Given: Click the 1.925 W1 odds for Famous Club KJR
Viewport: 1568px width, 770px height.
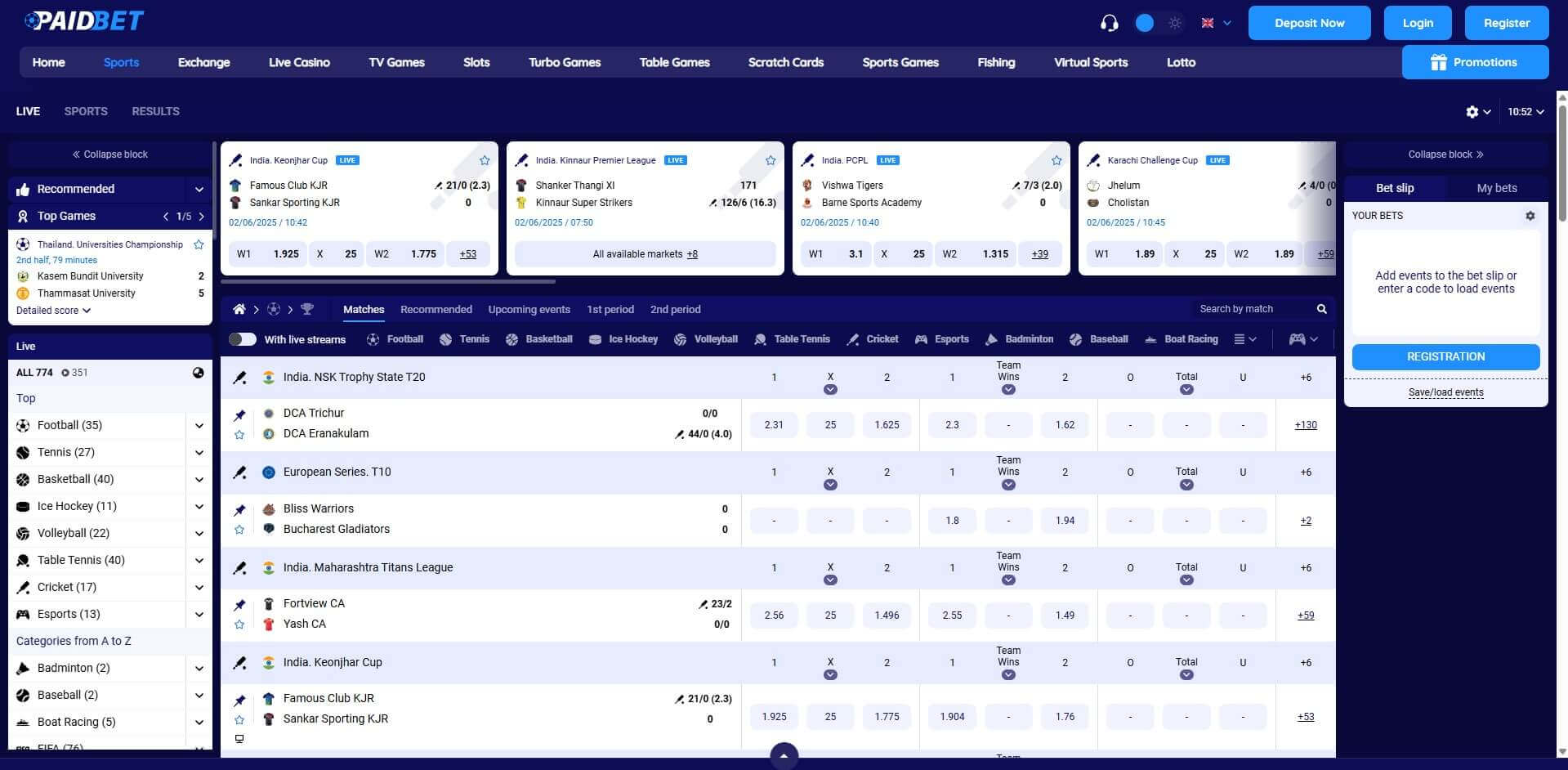Looking at the screenshot, I should tap(773, 717).
